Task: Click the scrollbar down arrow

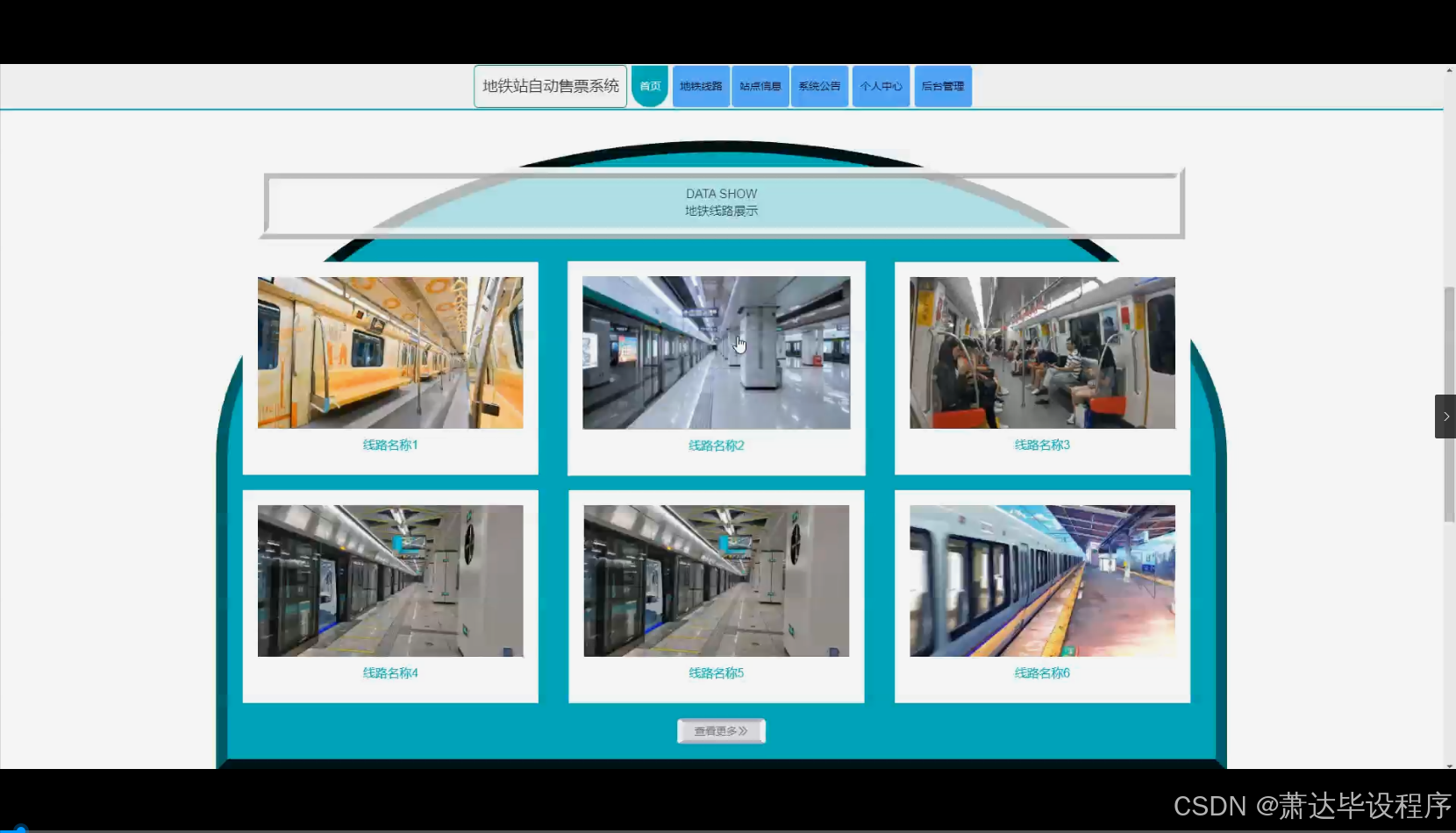Action: 1449,764
